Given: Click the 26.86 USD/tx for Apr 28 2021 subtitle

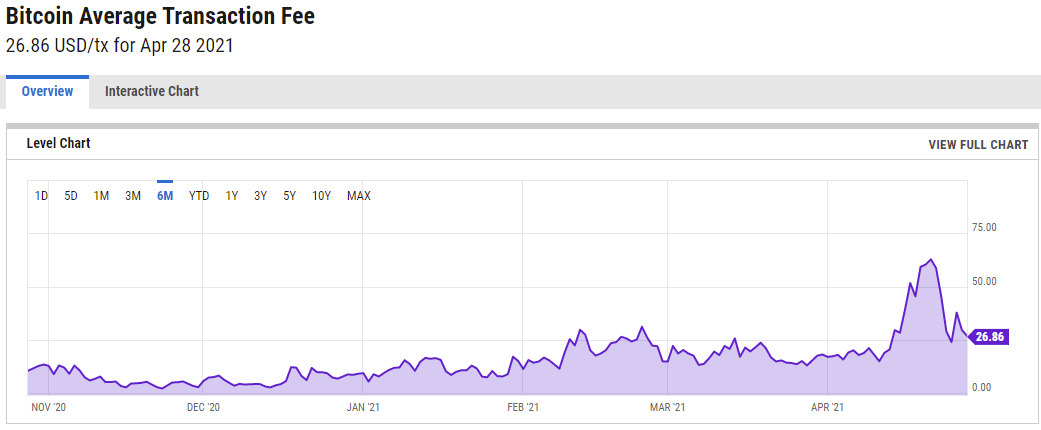Looking at the screenshot, I should tap(120, 46).
